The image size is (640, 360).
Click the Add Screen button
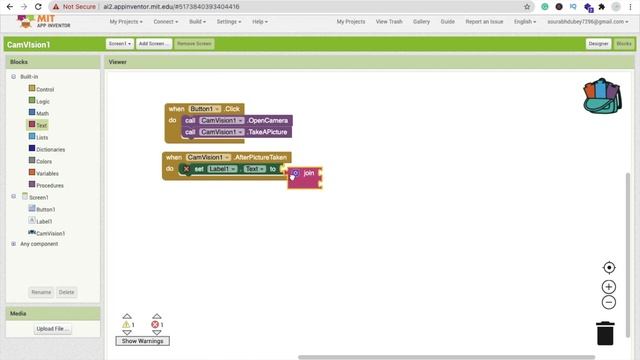(x=154, y=44)
